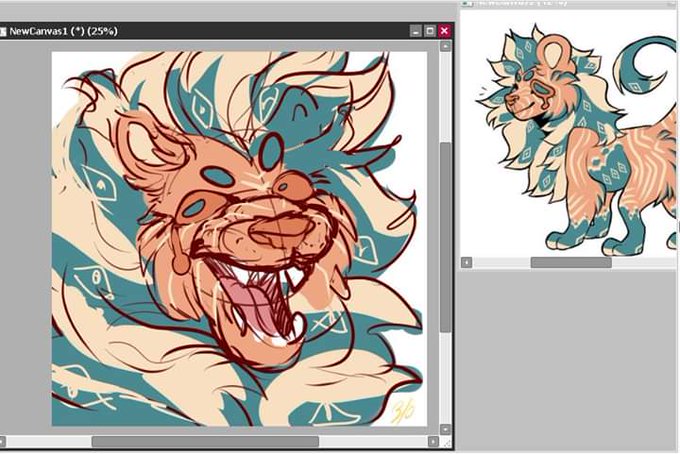Click the reference window horizontal scrollbar thumb
The width and height of the screenshot is (680, 454).
571,262
